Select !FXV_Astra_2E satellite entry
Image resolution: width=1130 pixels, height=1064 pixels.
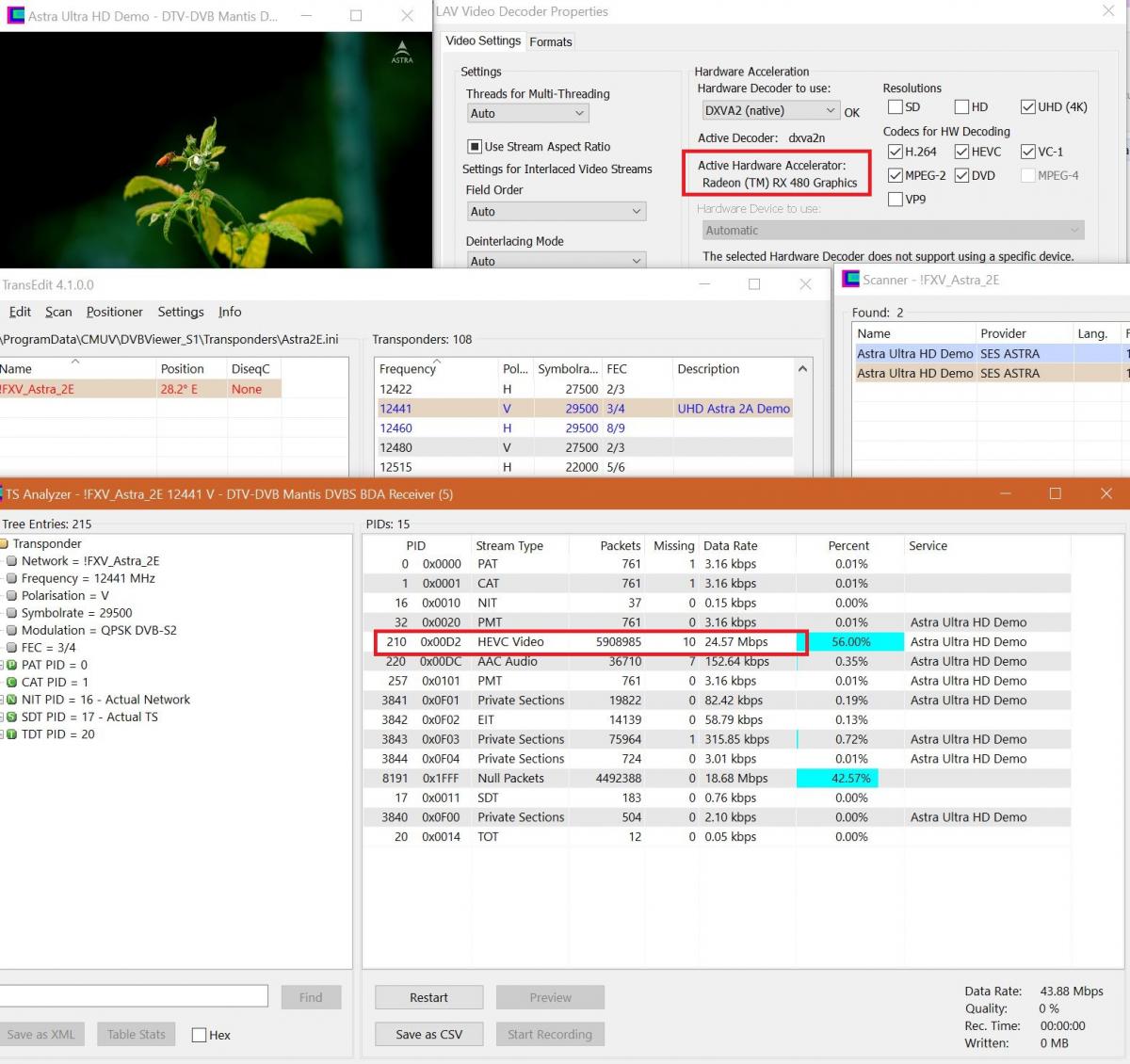point(139,389)
